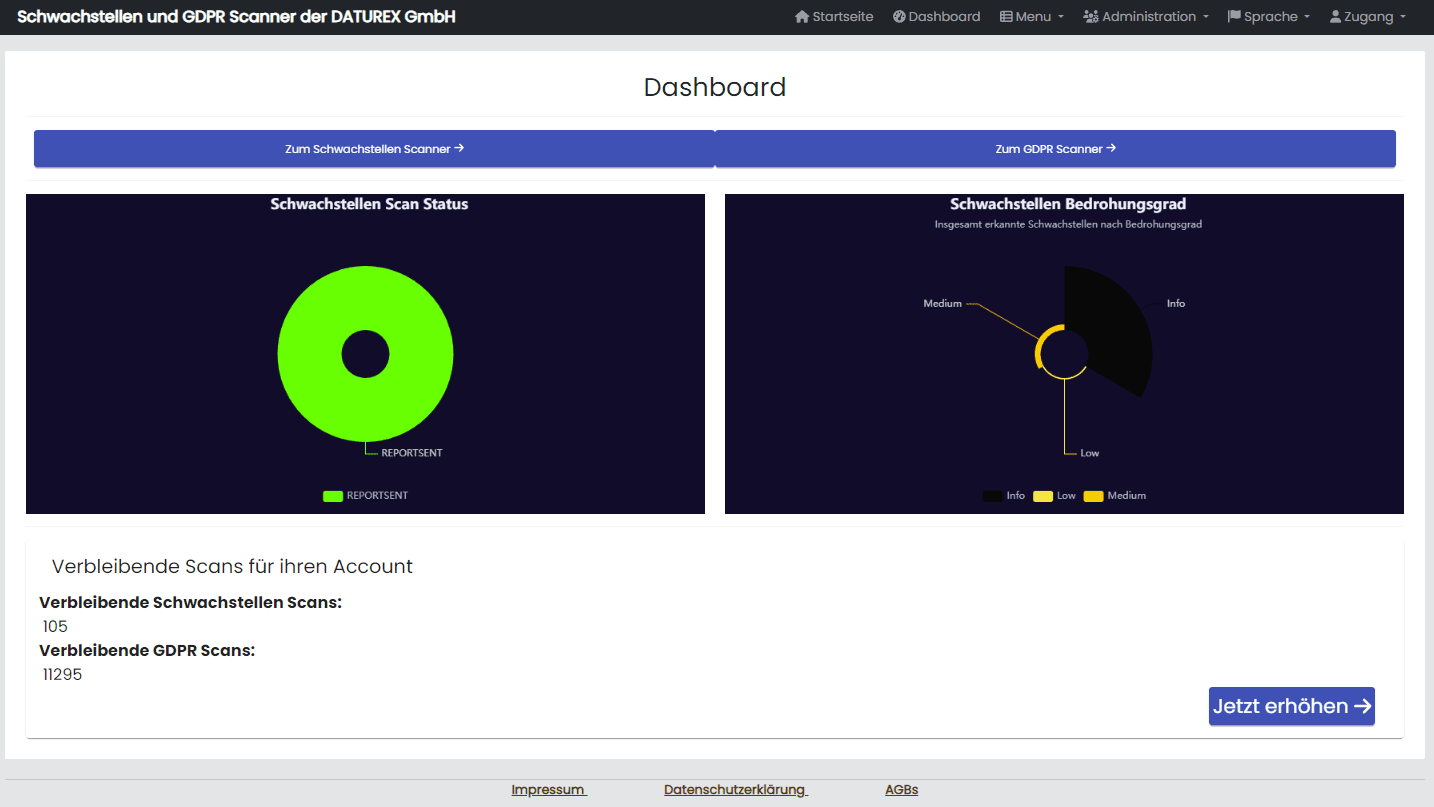Viewport: 1434px width, 807px height.
Task: Toggle REPORTSENT legend entry in status chart
Action: pyautogui.click(x=366, y=496)
